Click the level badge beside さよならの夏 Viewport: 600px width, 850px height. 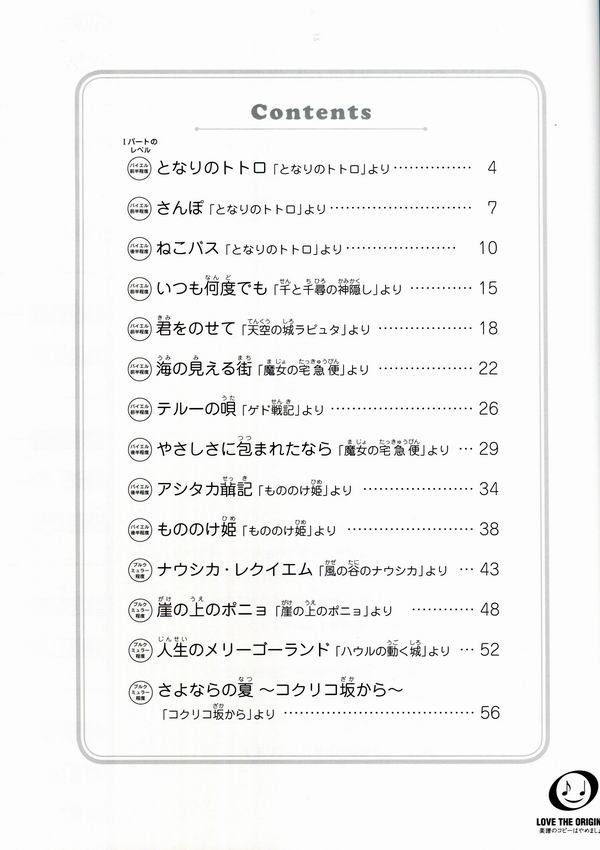click(139, 691)
